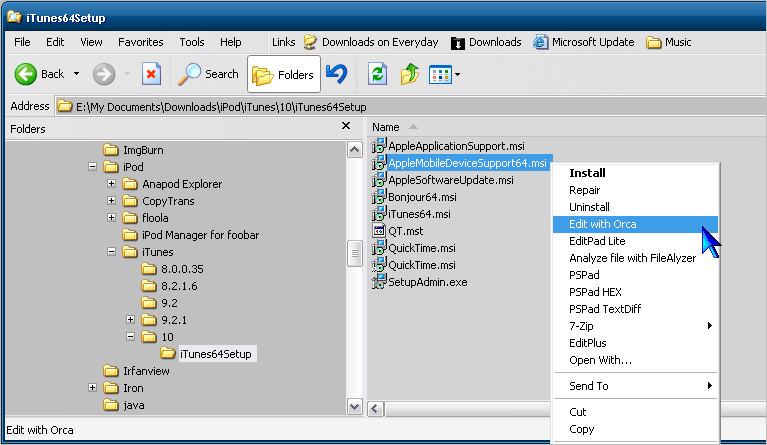
Task: Click the Search magnifier toolbar button
Action: [208, 74]
